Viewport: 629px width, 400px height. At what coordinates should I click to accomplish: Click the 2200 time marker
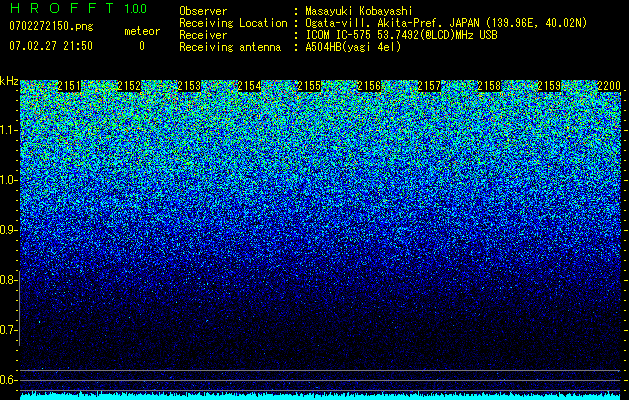[x=609, y=86]
